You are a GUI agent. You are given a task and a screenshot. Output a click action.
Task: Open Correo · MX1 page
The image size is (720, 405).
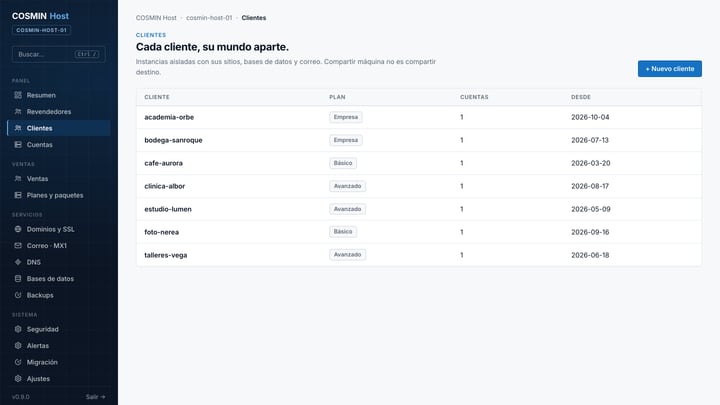pyautogui.click(x=59, y=246)
